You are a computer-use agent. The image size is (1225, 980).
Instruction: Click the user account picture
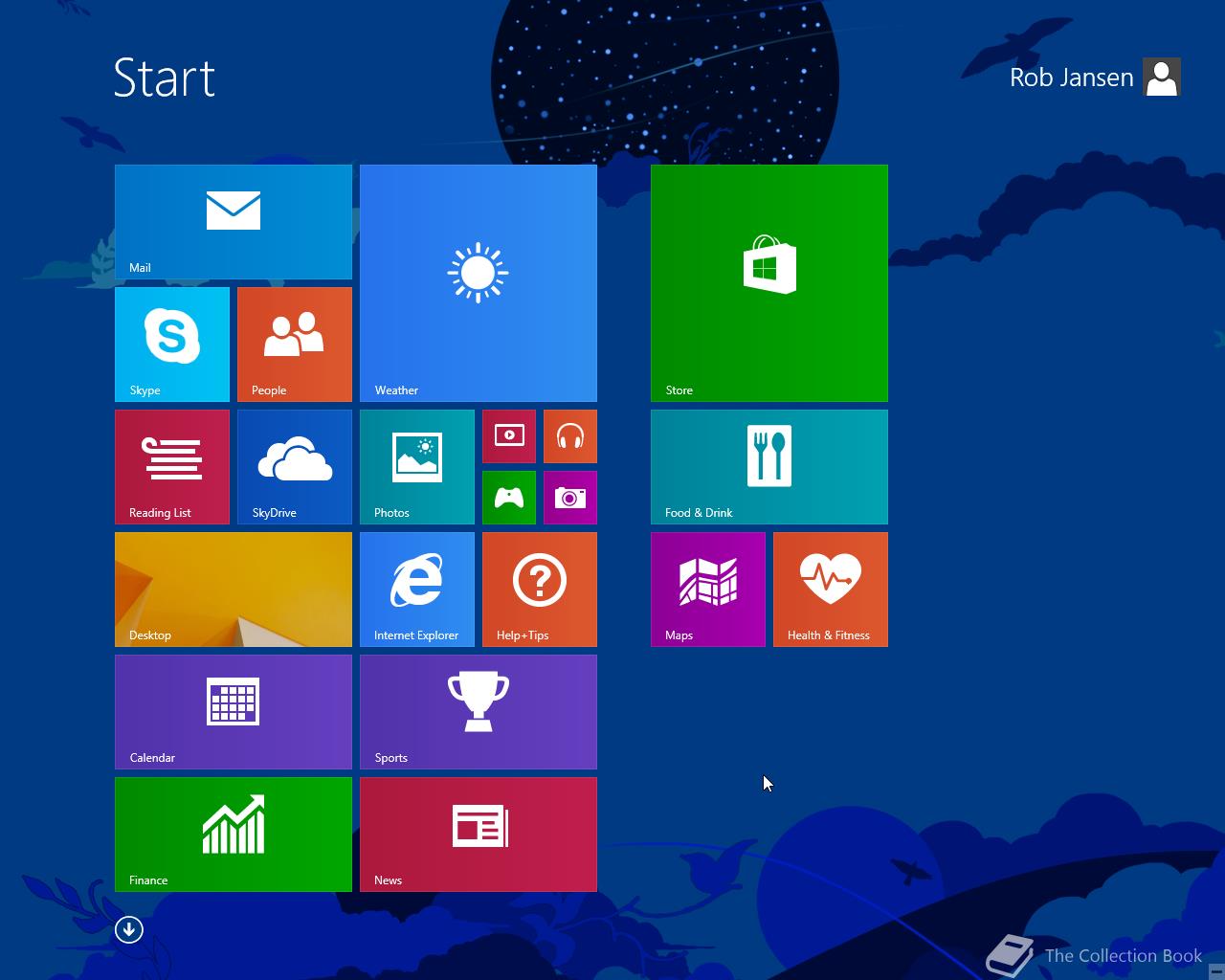(x=1162, y=78)
